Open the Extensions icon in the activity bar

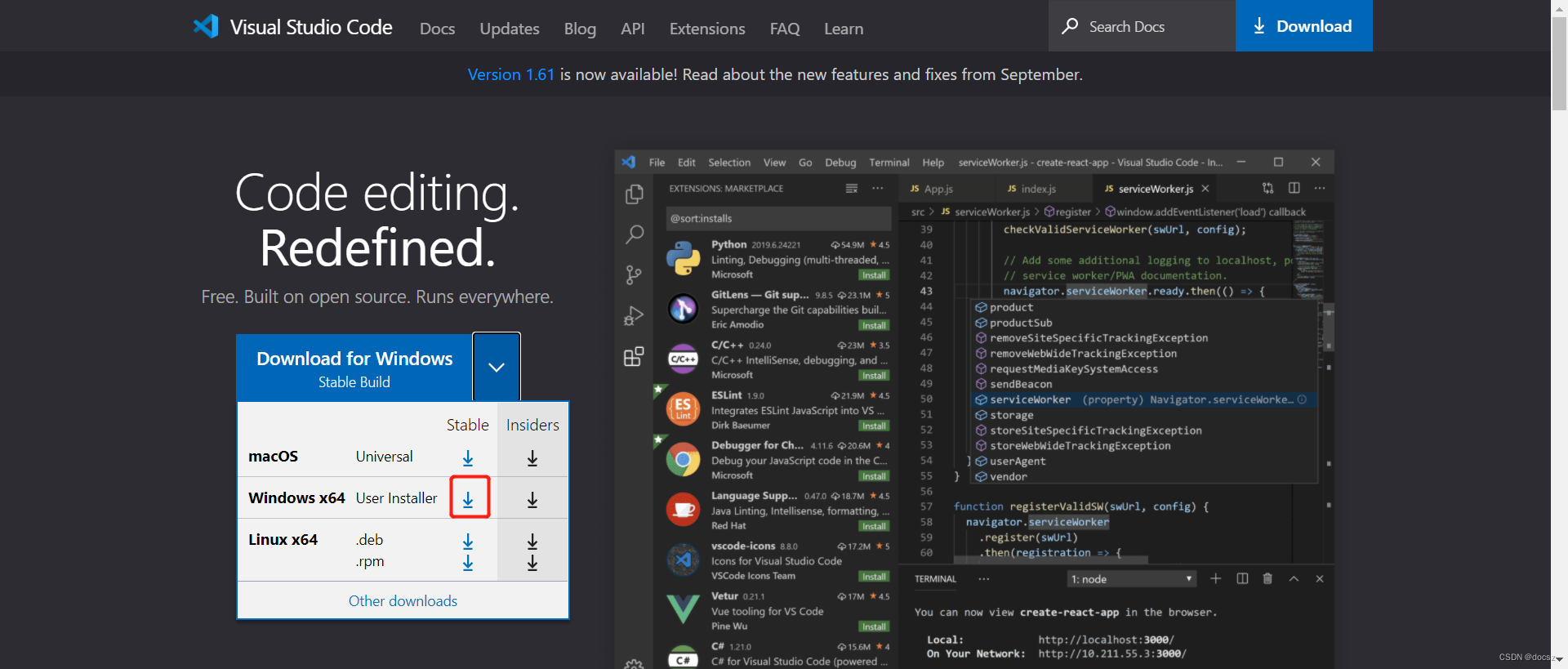pos(634,356)
